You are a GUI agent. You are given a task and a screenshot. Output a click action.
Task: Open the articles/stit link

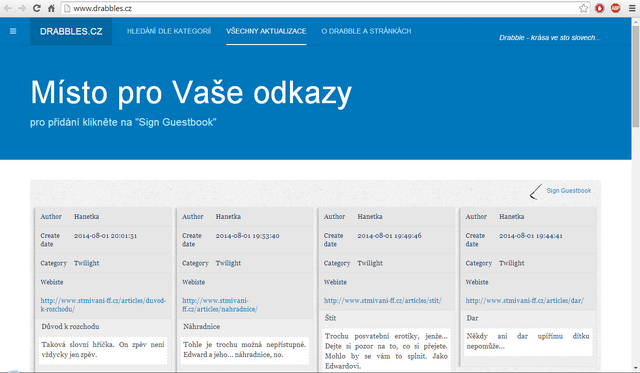tap(382, 301)
